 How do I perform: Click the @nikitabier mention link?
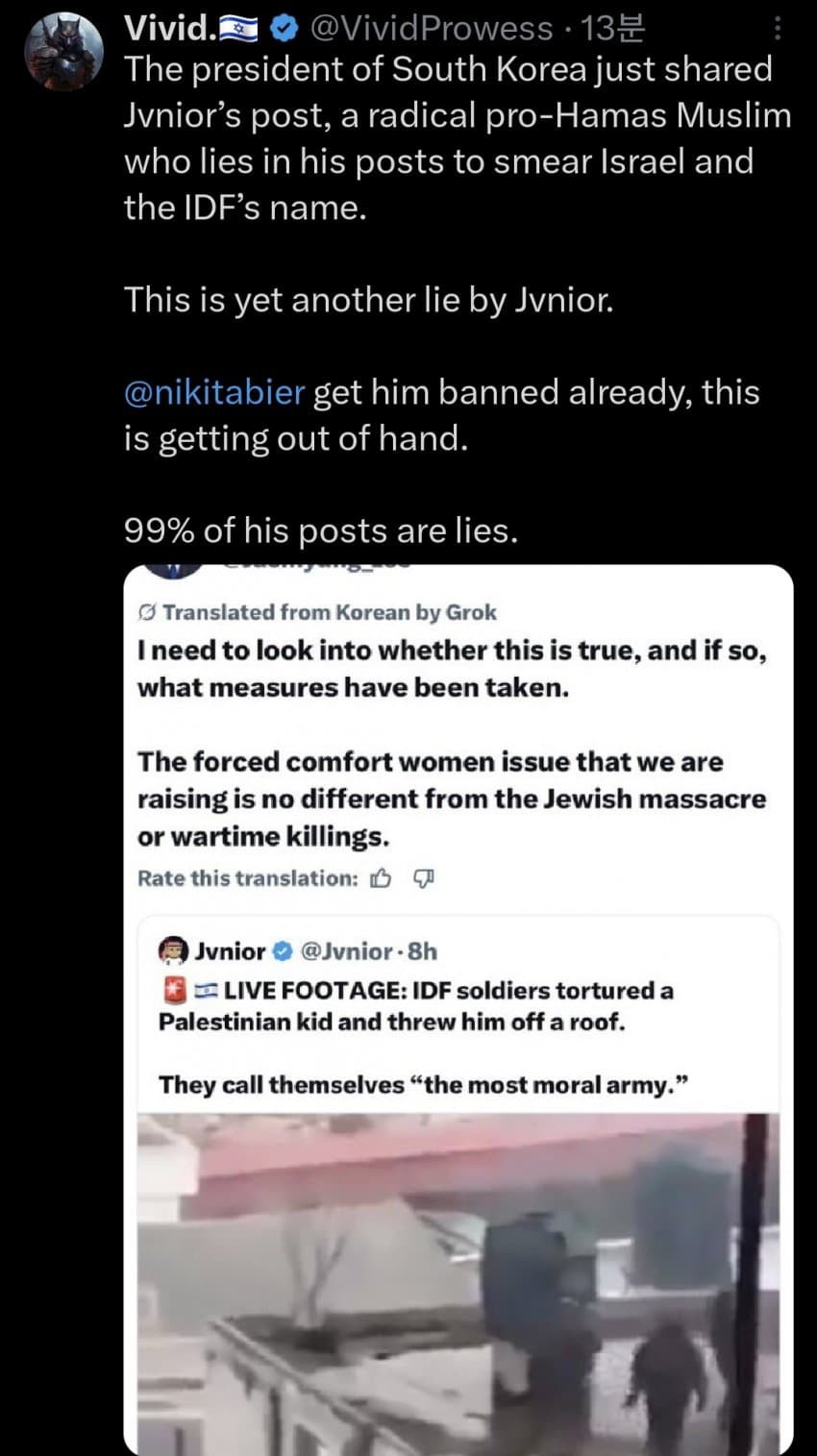click(x=214, y=392)
